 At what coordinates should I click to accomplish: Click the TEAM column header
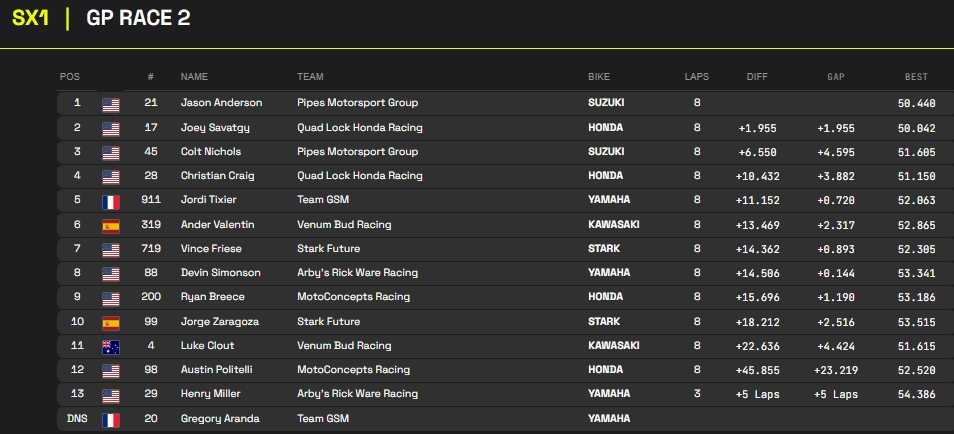point(309,77)
